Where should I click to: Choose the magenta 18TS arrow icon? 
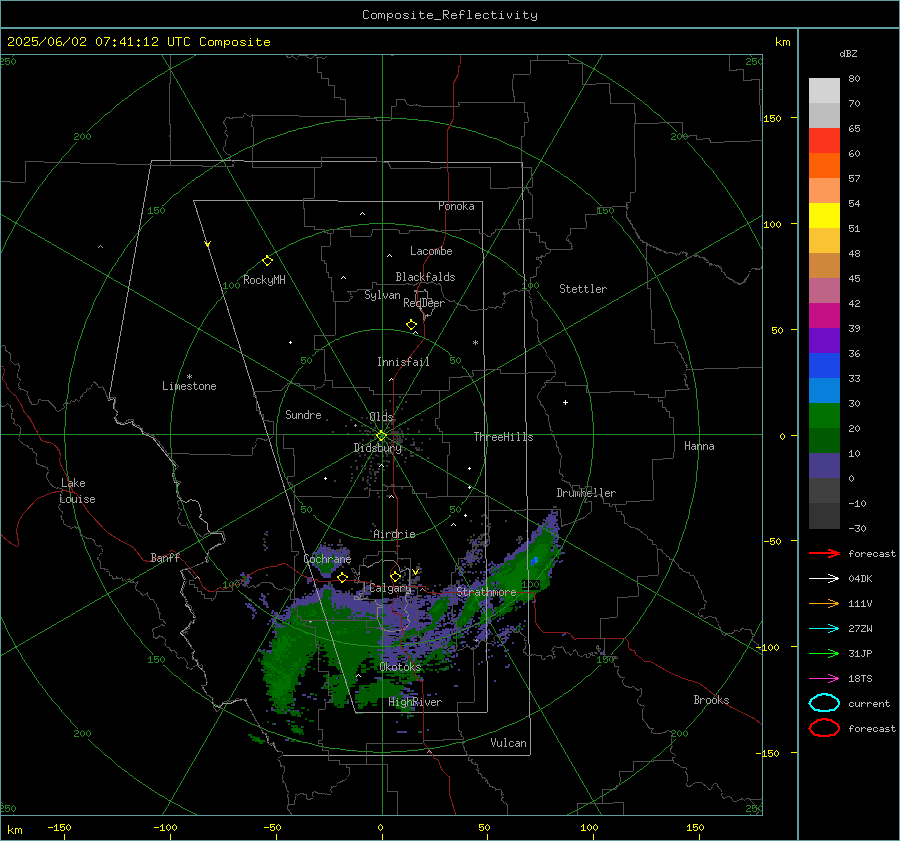[824, 679]
